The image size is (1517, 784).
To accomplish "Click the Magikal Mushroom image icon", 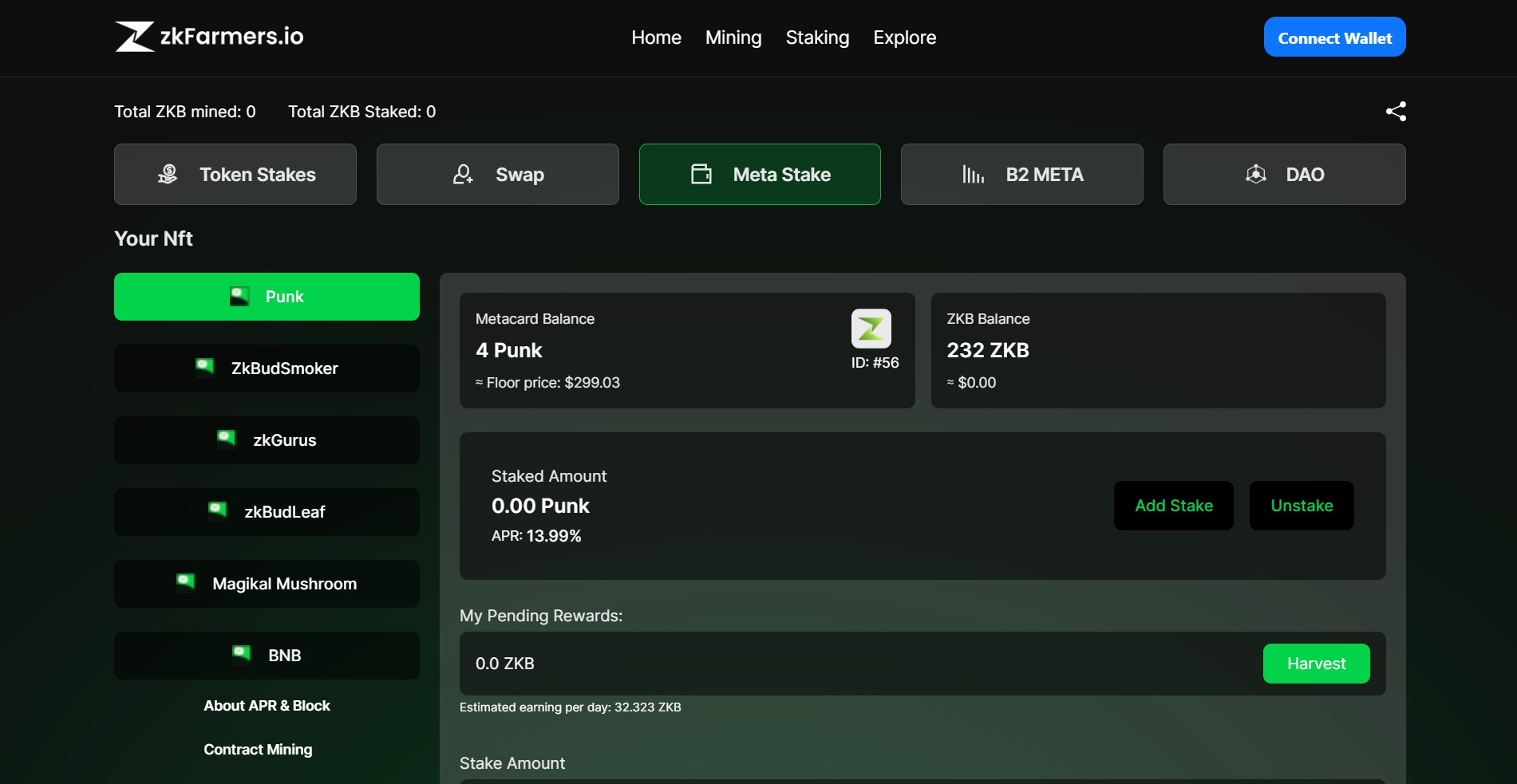I will (186, 582).
